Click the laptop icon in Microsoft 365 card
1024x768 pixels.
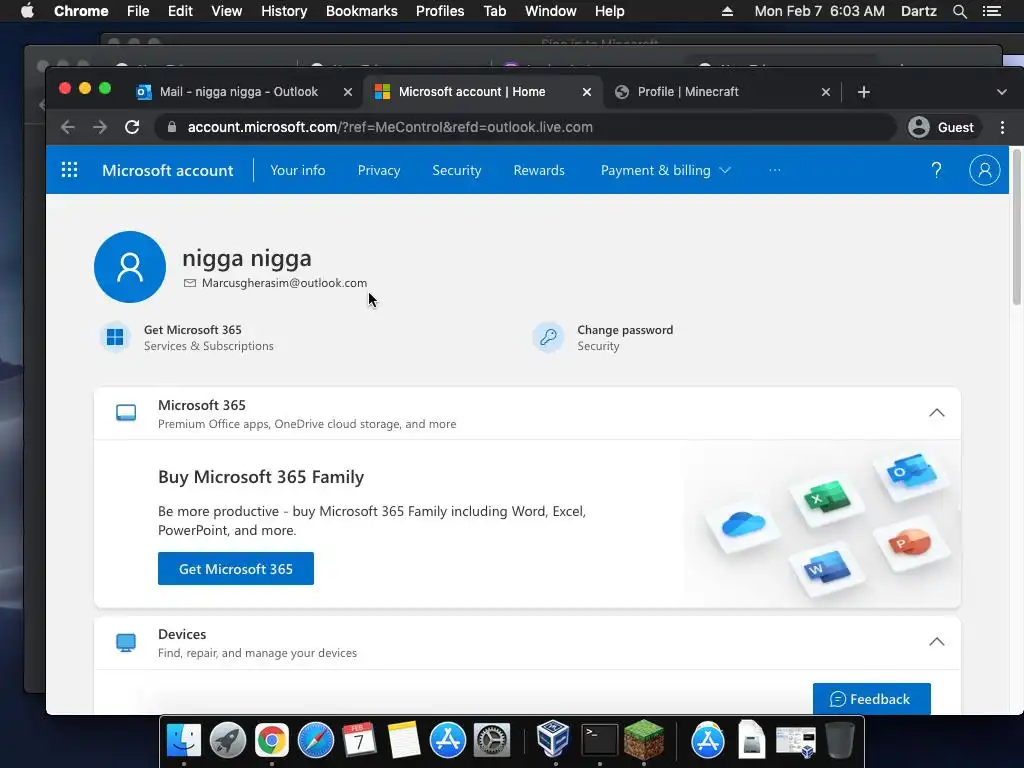126,413
